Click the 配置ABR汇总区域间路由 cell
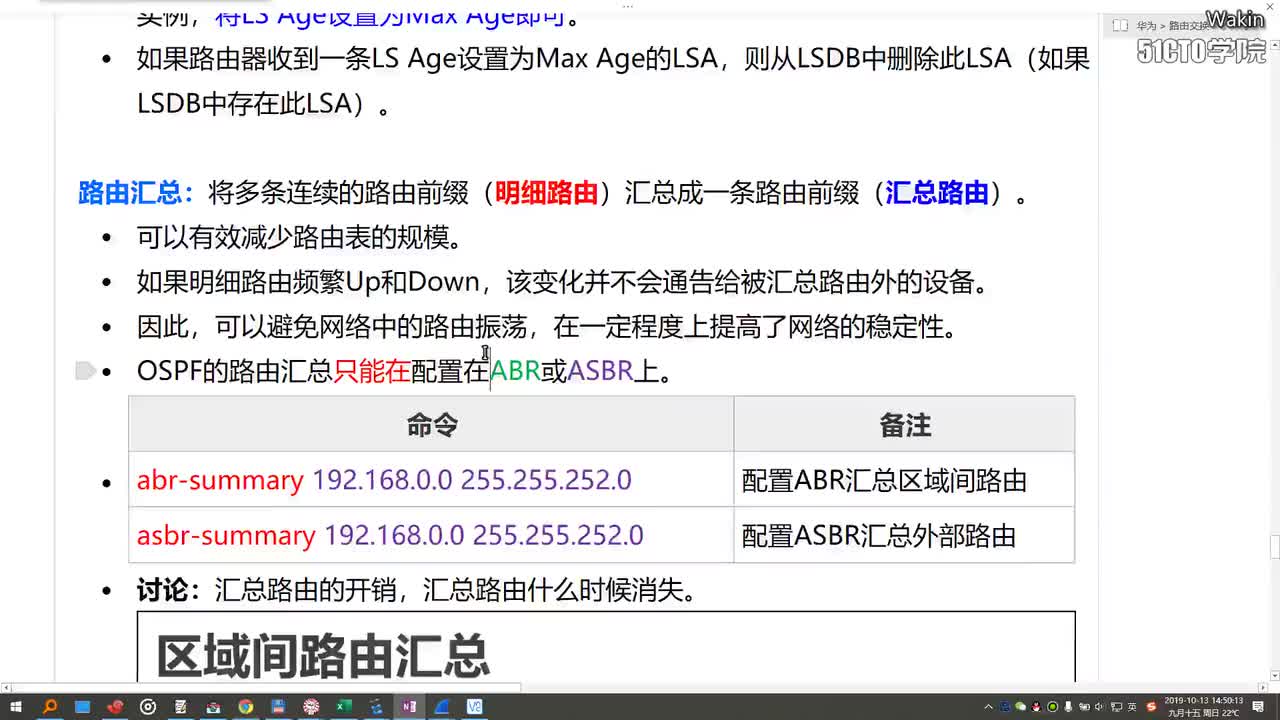The image size is (1280, 720). pyautogui.click(x=905, y=480)
